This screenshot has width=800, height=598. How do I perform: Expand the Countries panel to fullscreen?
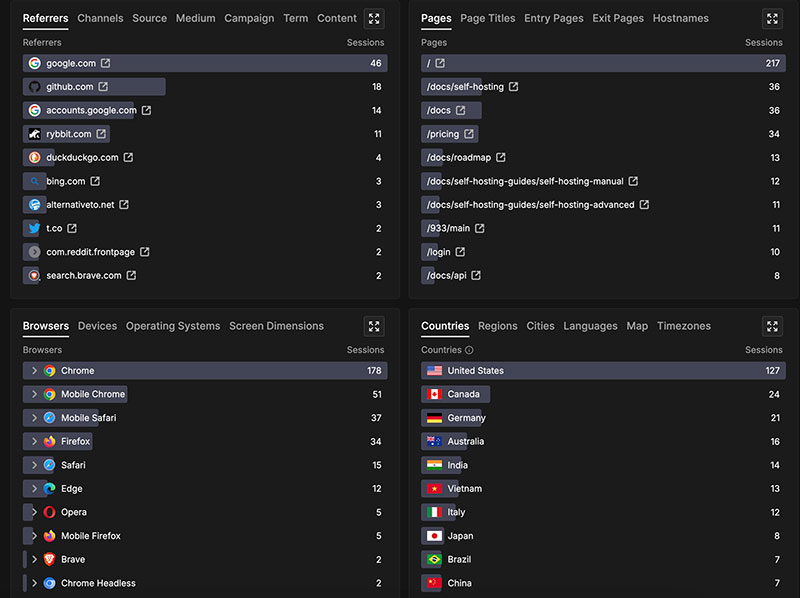coord(772,327)
